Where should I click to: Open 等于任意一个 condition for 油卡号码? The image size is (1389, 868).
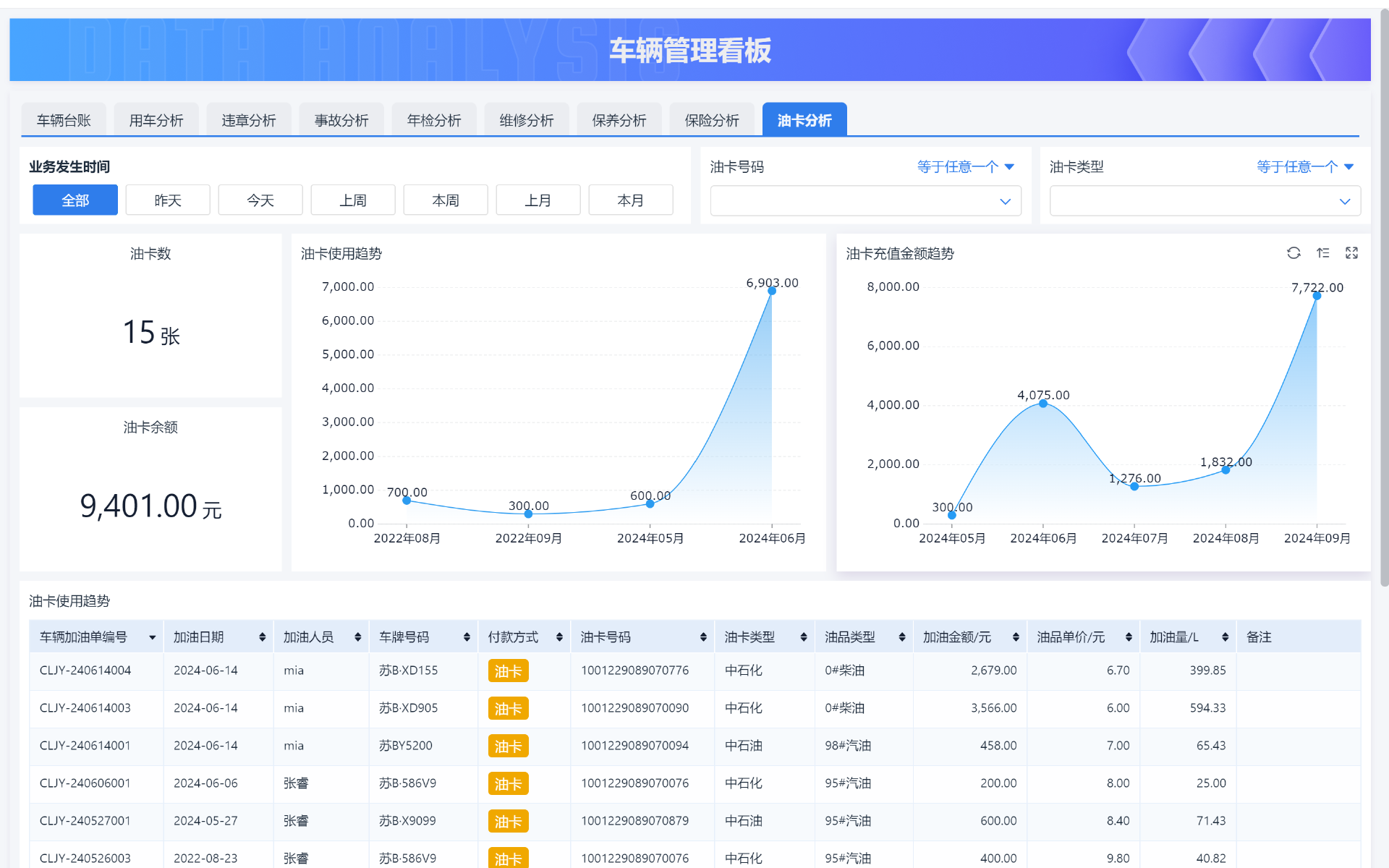[965, 167]
